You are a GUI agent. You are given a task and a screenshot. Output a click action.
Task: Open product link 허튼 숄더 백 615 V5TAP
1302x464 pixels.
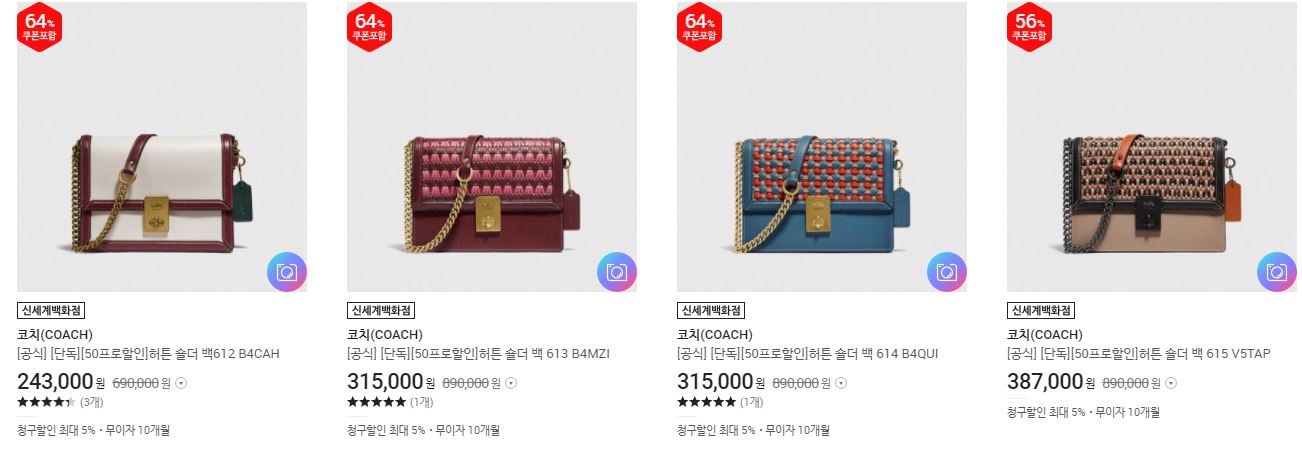tap(1139, 354)
